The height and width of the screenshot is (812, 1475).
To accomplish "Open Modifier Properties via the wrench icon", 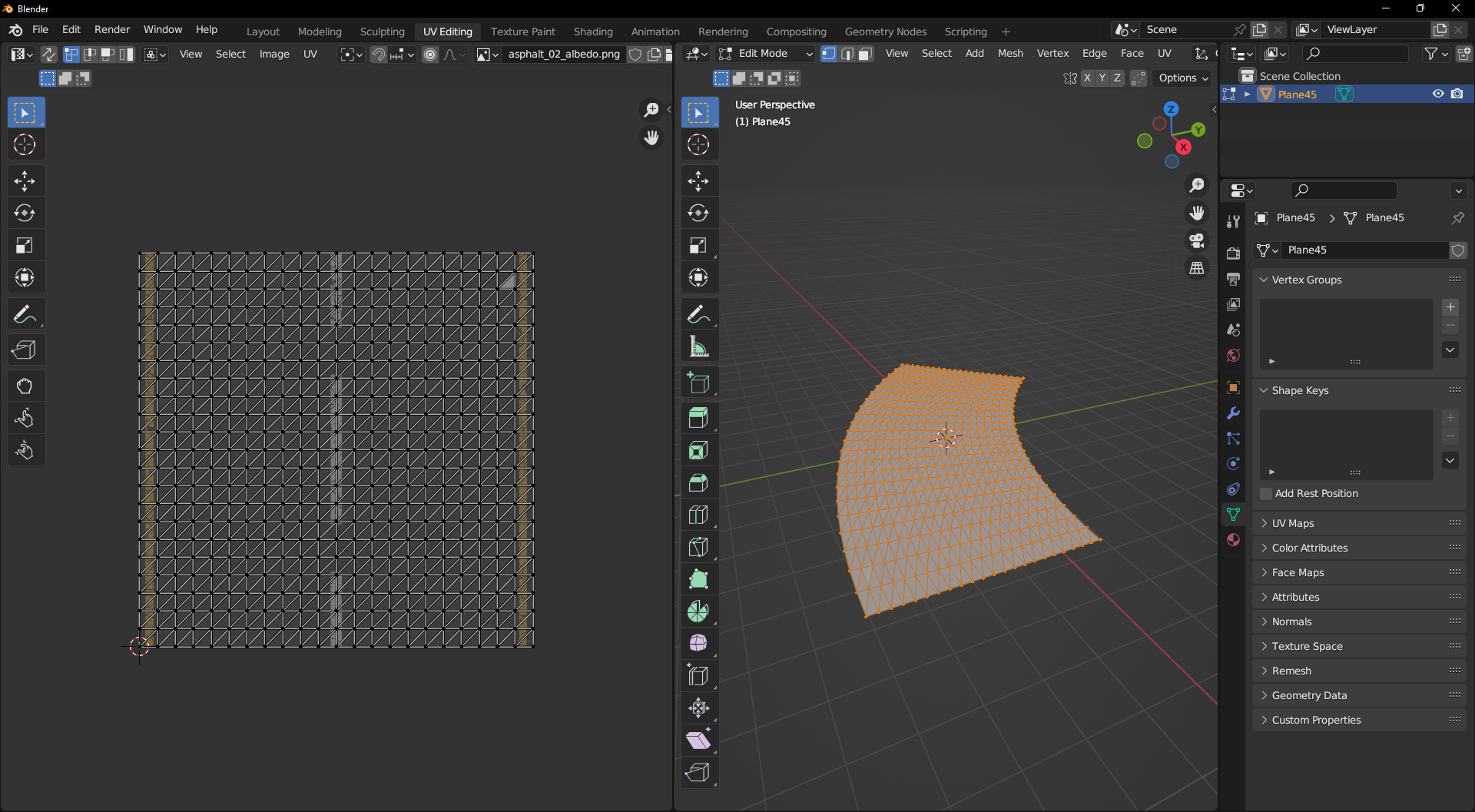I will pos(1233,413).
